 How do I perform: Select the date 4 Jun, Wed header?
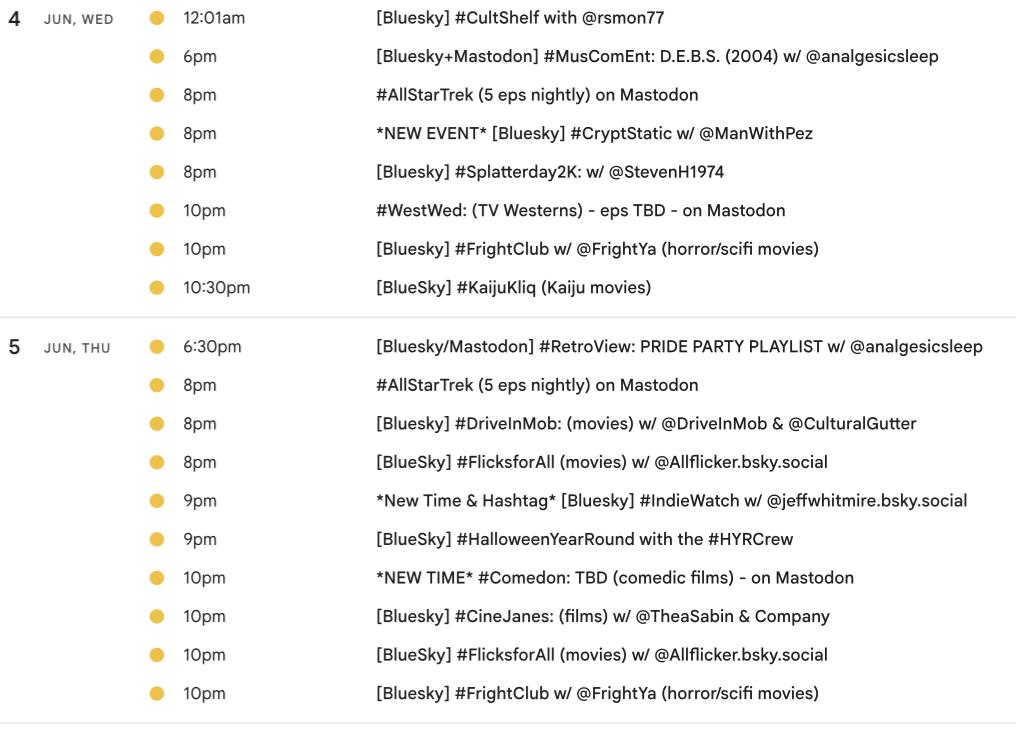tap(61, 19)
